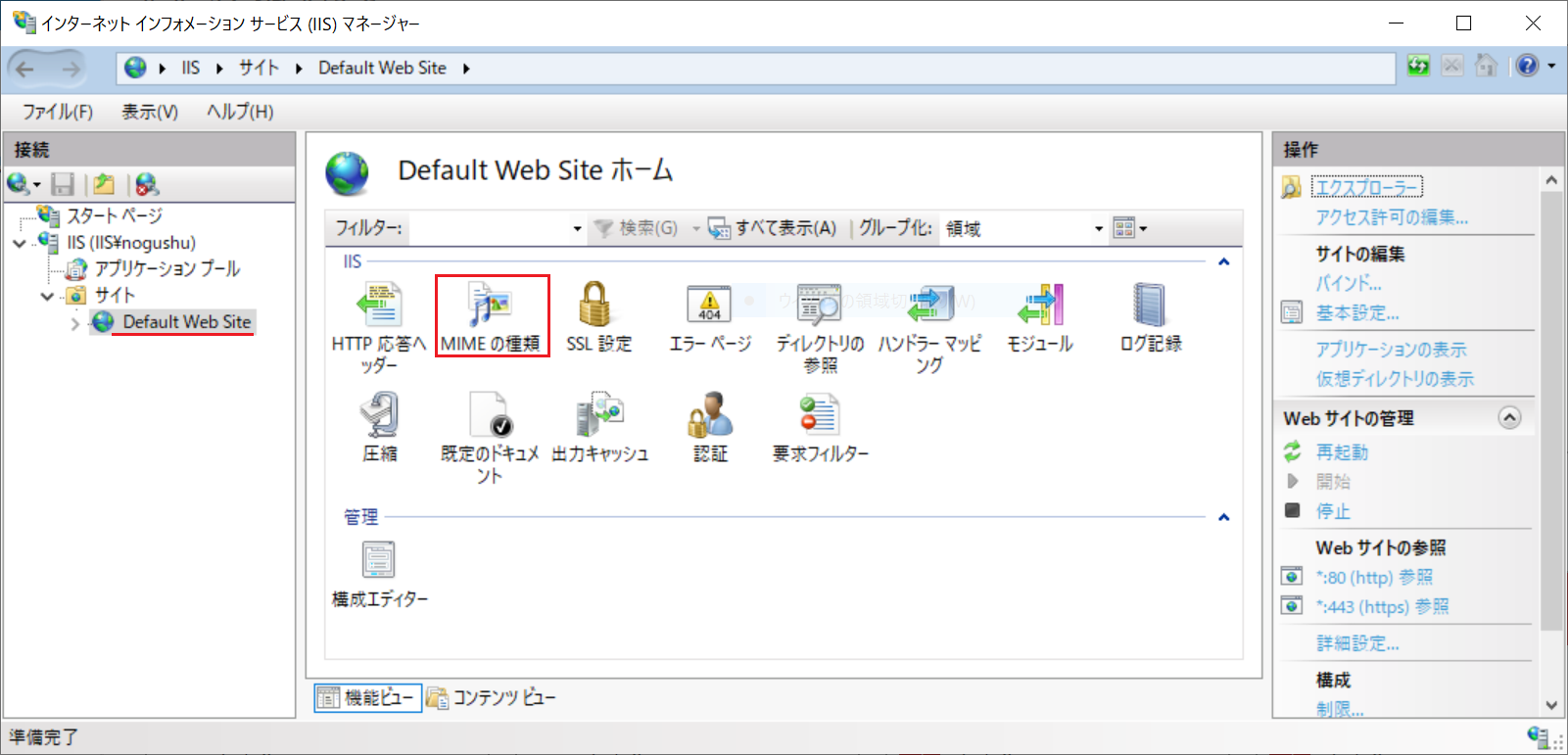Collapse the Web サイトの管理 section

(x=1509, y=418)
